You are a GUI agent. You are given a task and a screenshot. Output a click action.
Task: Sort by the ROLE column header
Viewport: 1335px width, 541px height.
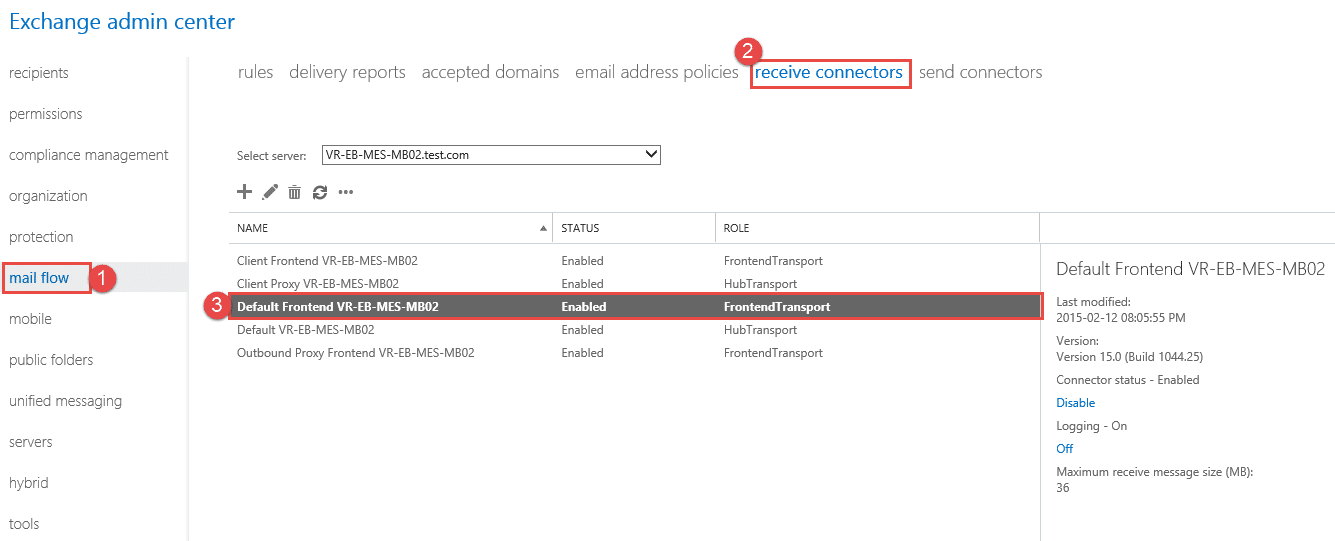[877, 228]
